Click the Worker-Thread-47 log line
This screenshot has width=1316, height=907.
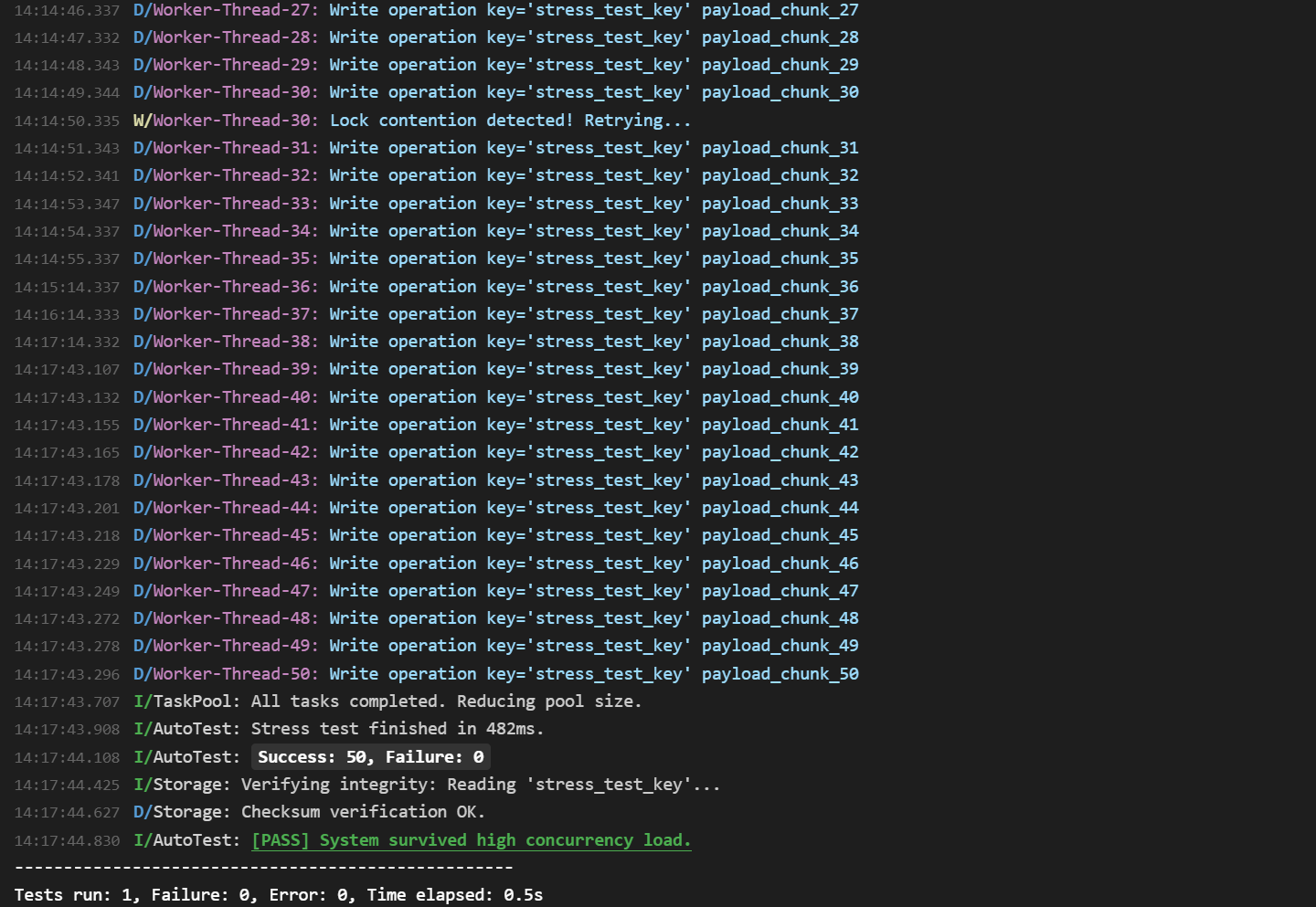pos(437,591)
